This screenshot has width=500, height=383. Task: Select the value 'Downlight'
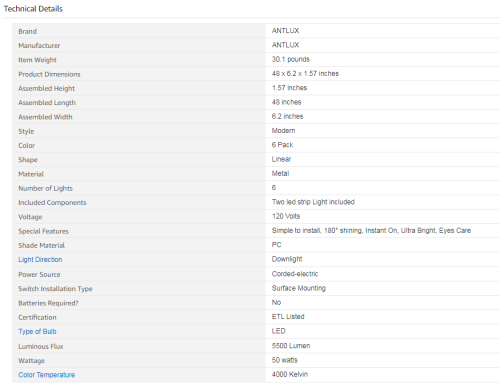click(x=287, y=259)
